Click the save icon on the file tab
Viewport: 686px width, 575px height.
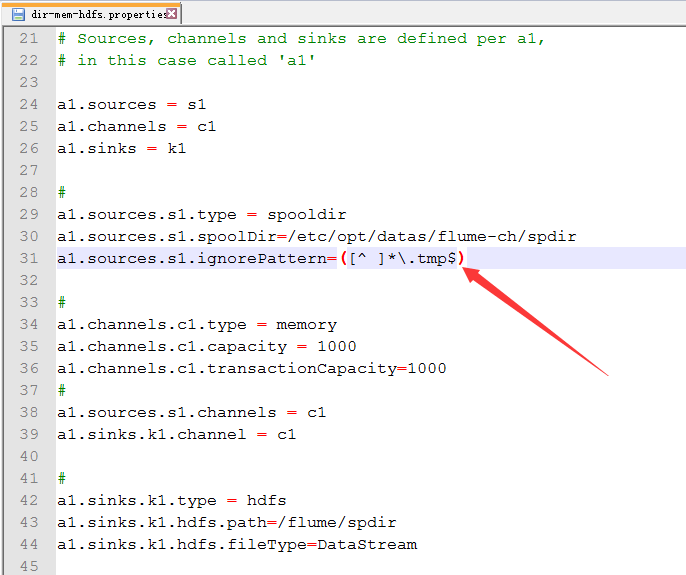[x=18, y=14]
